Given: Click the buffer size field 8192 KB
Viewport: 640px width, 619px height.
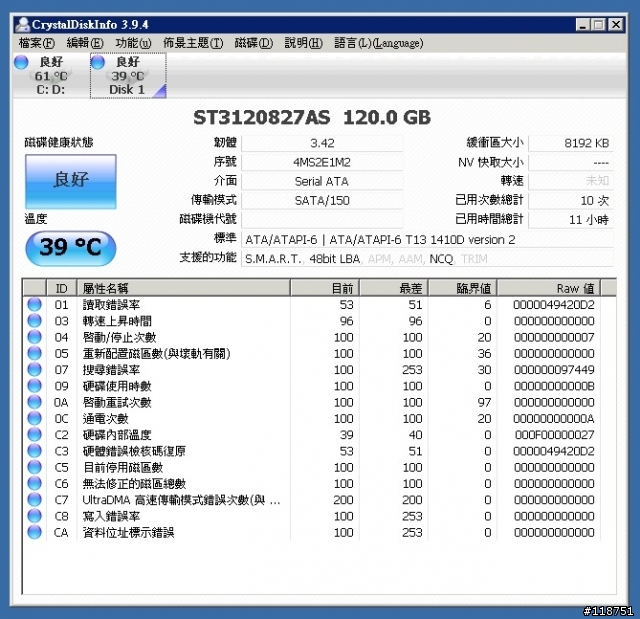Looking at the screenshot, I should [x=571, y=143].
